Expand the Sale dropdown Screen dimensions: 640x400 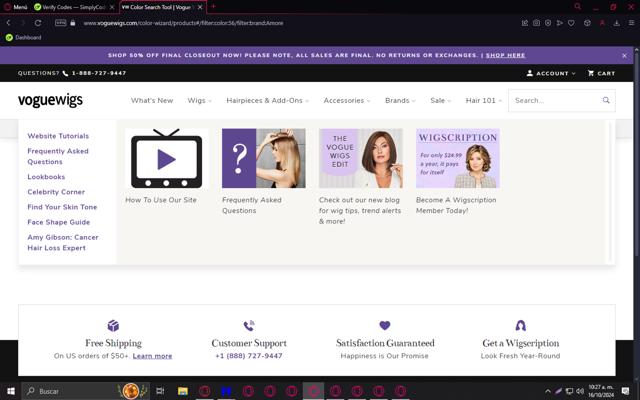point(440,100)
